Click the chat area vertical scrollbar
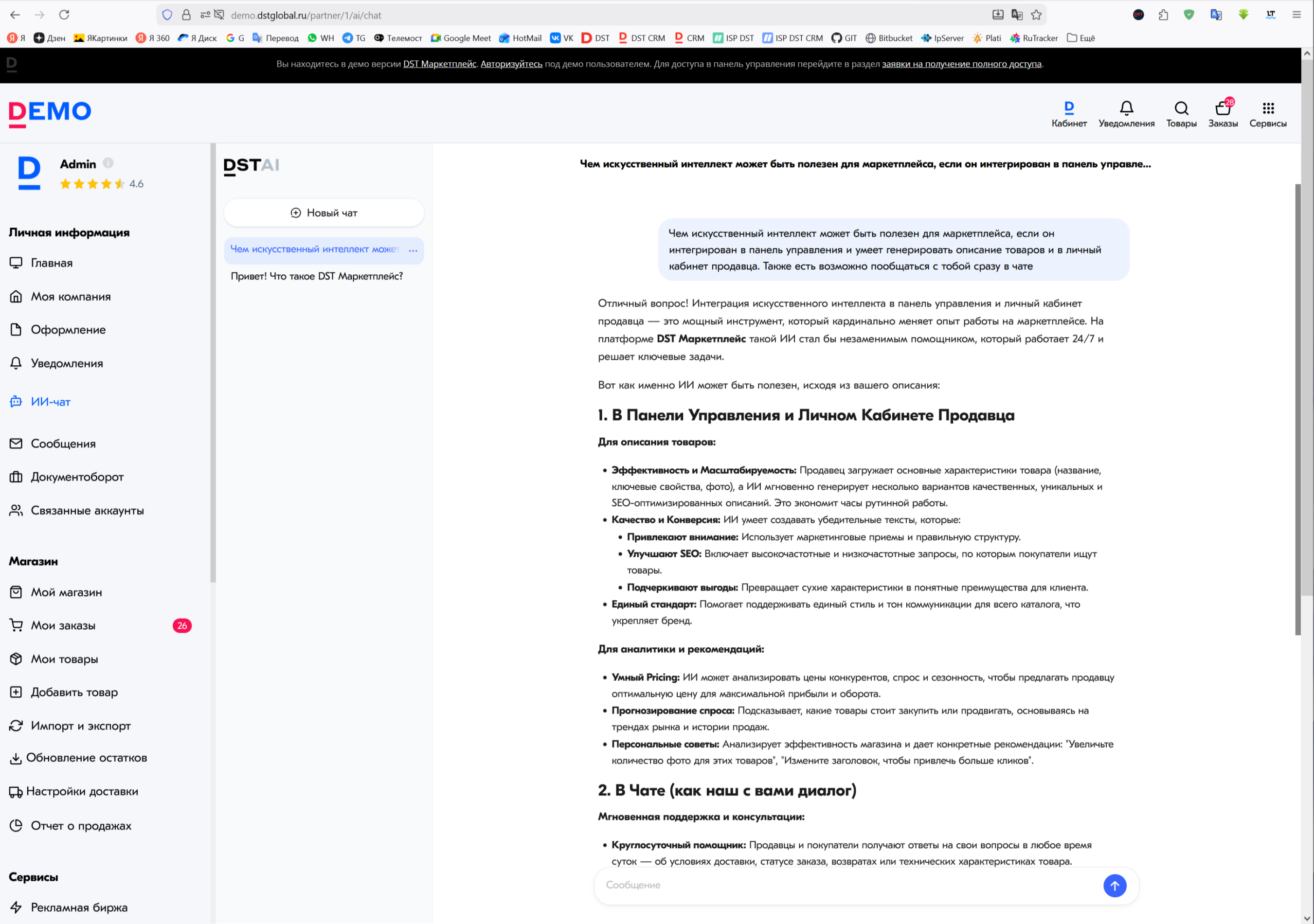1314x924 pixels. click(x=1297, y=409)
